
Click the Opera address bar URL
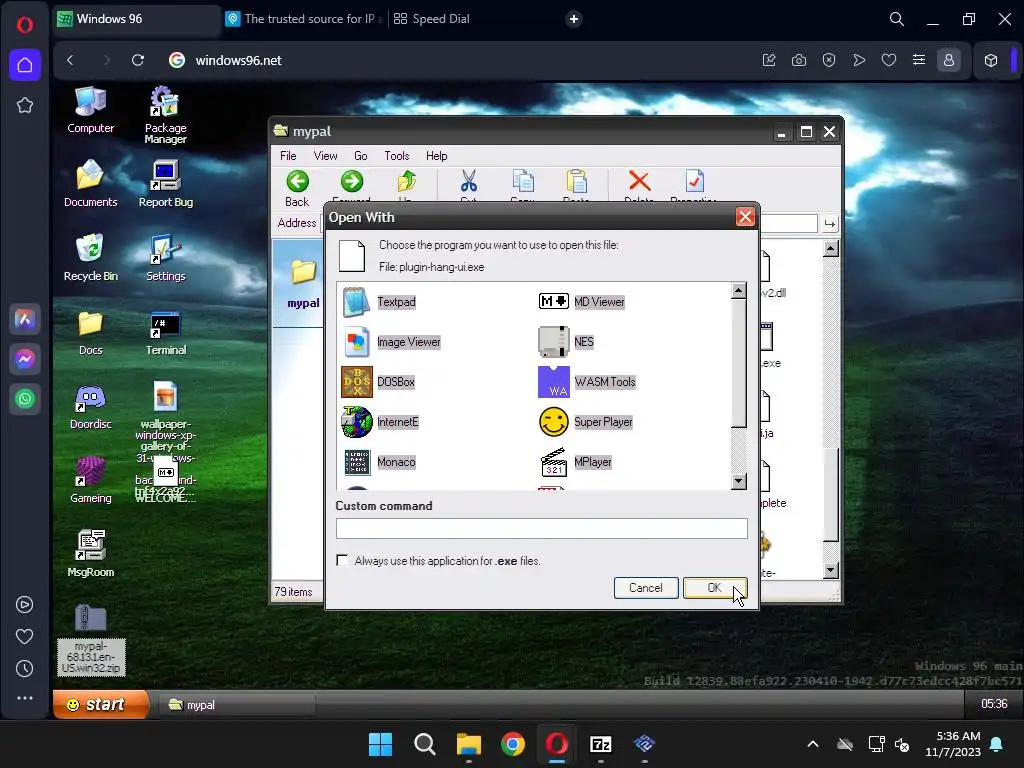coord(238,60)
